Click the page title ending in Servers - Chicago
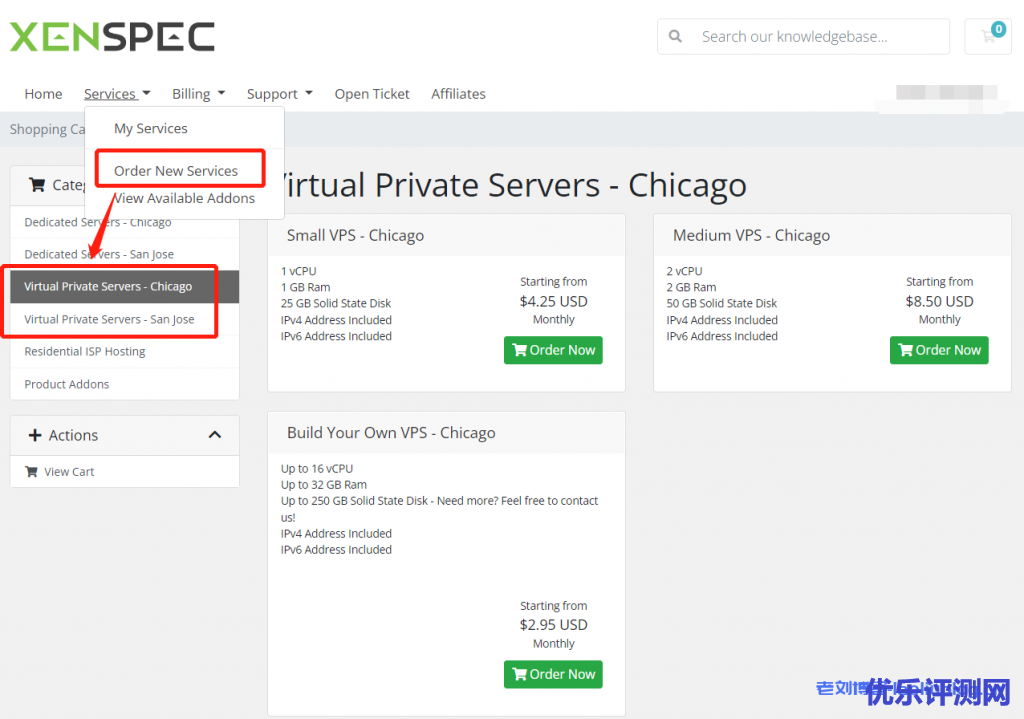 tap(513, 185)
